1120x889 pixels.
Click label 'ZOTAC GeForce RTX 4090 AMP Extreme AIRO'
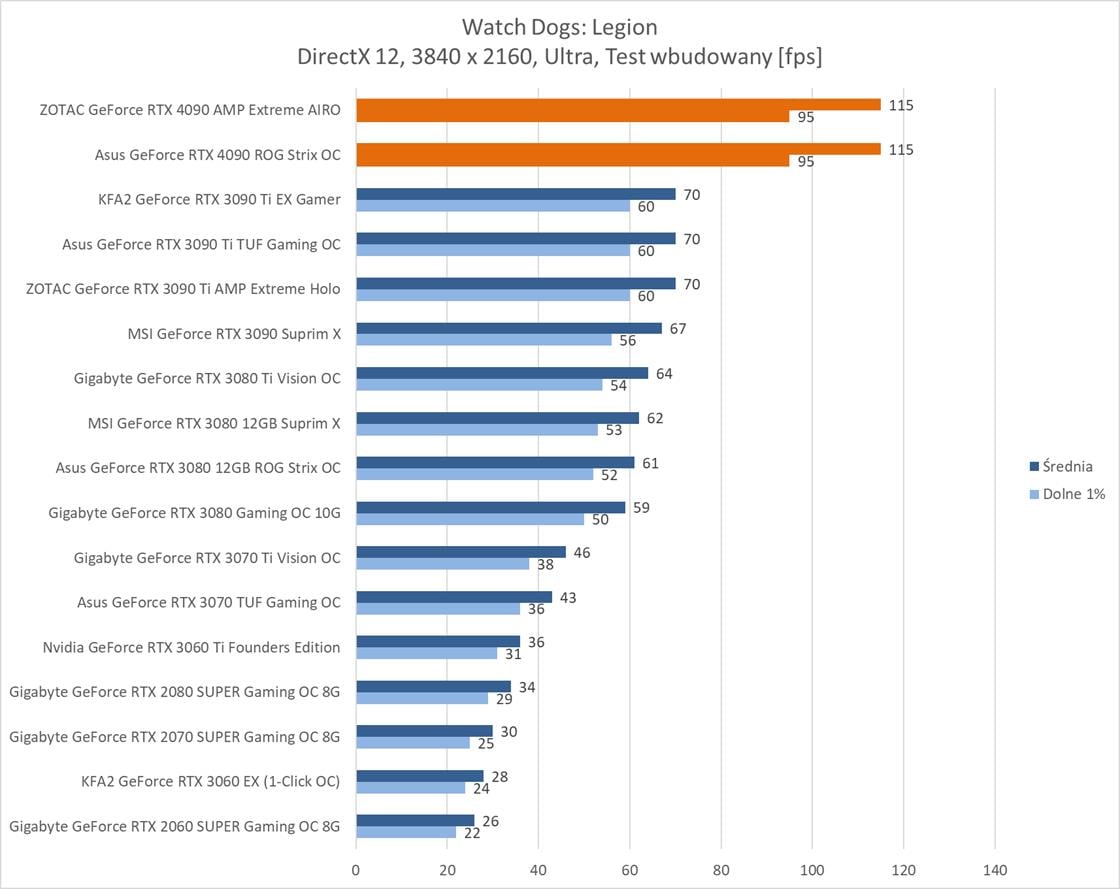tap(190, 110)
